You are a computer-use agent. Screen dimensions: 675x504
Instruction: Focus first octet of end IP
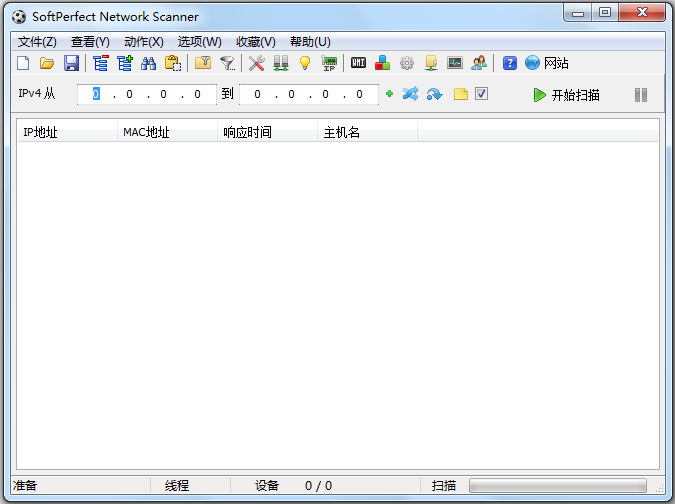[257, 94]
